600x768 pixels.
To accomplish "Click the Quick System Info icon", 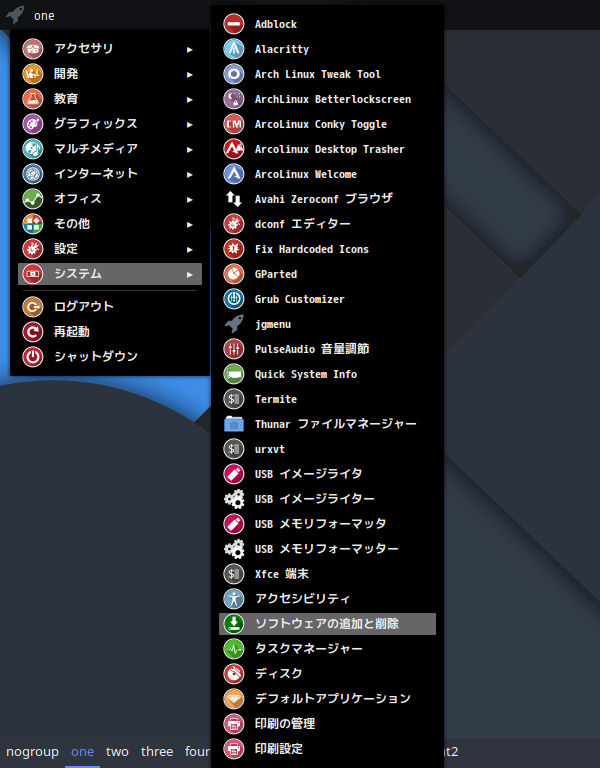I will pos(234,374).
